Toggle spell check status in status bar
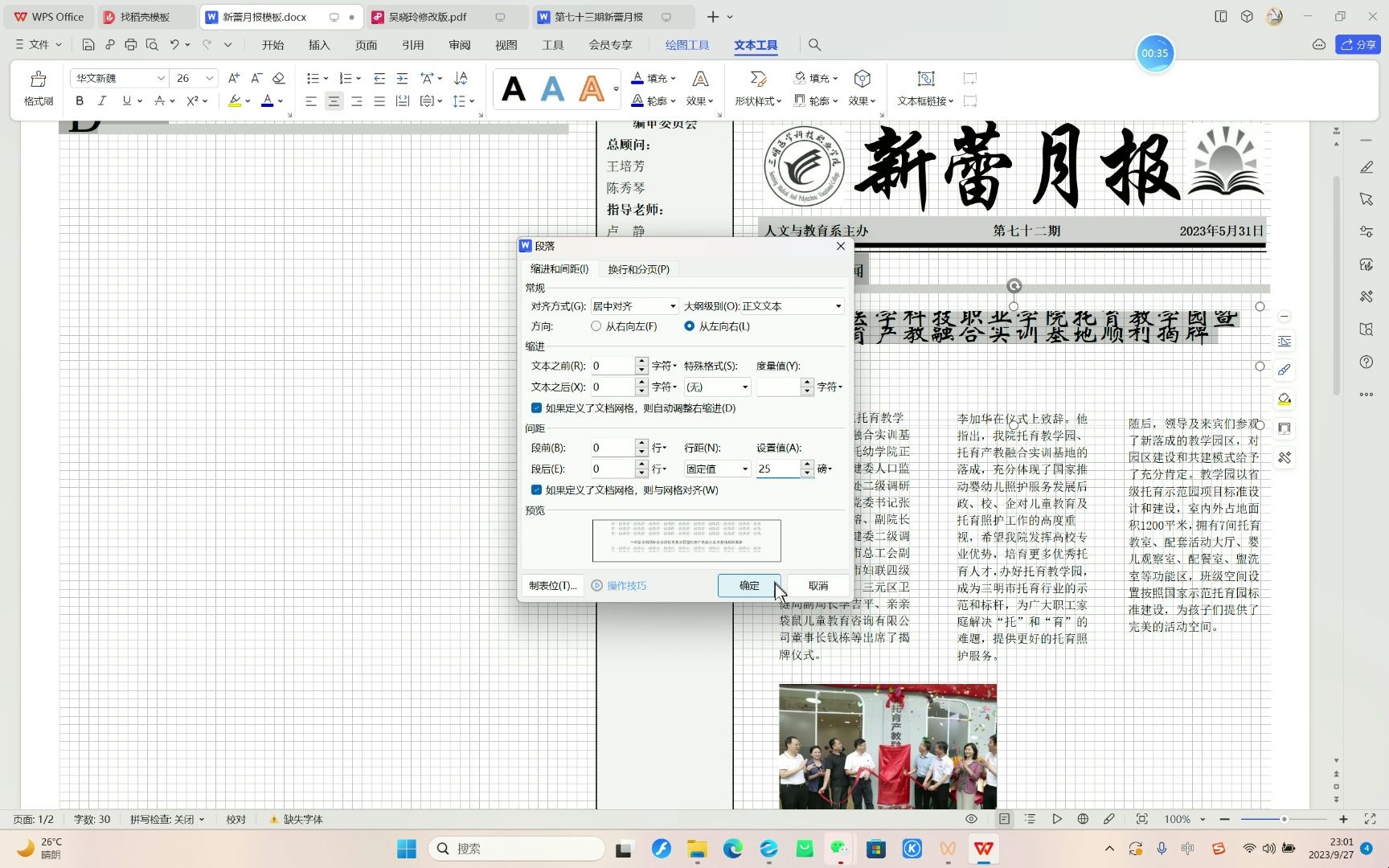 (x=167, y=819)
